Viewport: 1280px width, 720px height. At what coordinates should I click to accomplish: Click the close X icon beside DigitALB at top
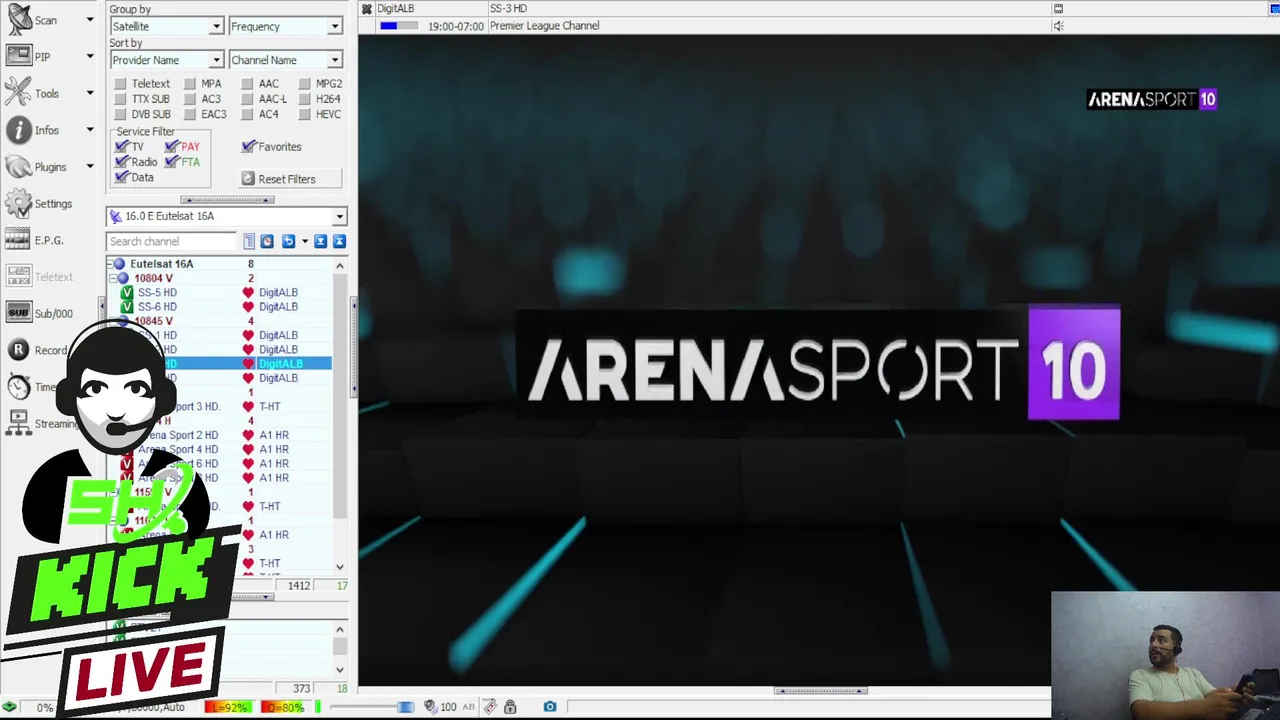[366, 9]
